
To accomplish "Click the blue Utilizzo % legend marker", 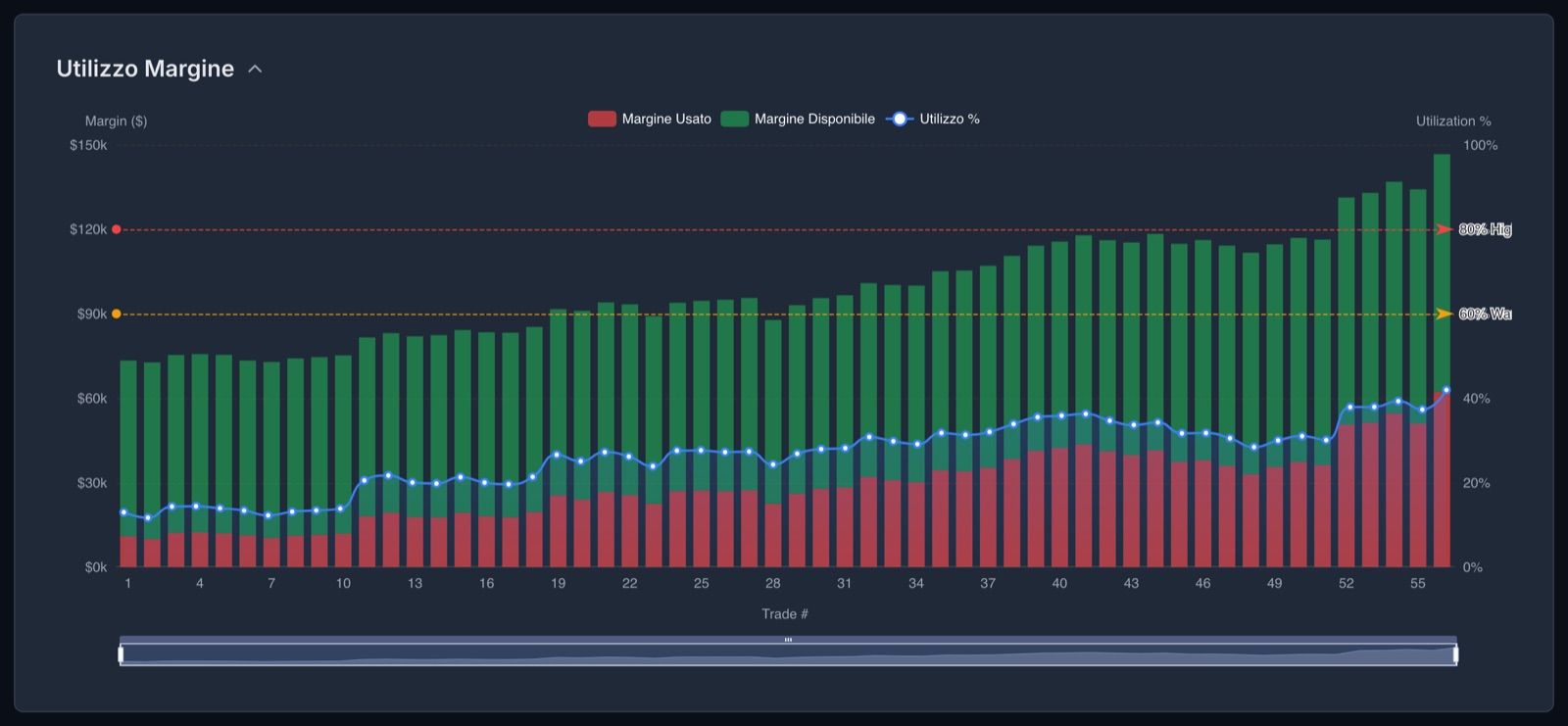I will coord(900,119).
